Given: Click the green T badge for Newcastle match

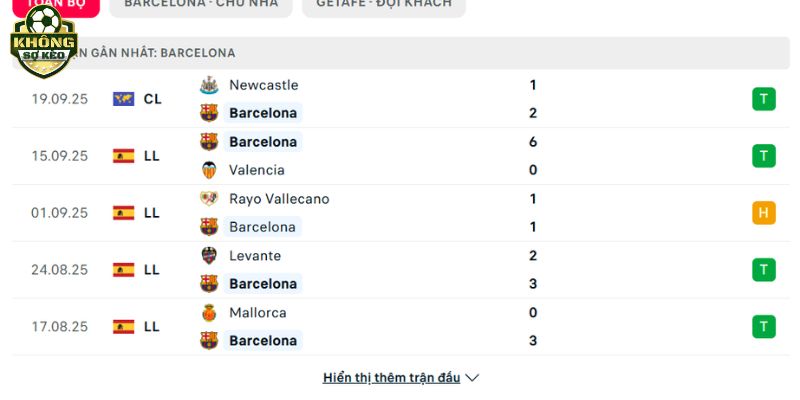Looking at the screenshot, I should [764, 99].
